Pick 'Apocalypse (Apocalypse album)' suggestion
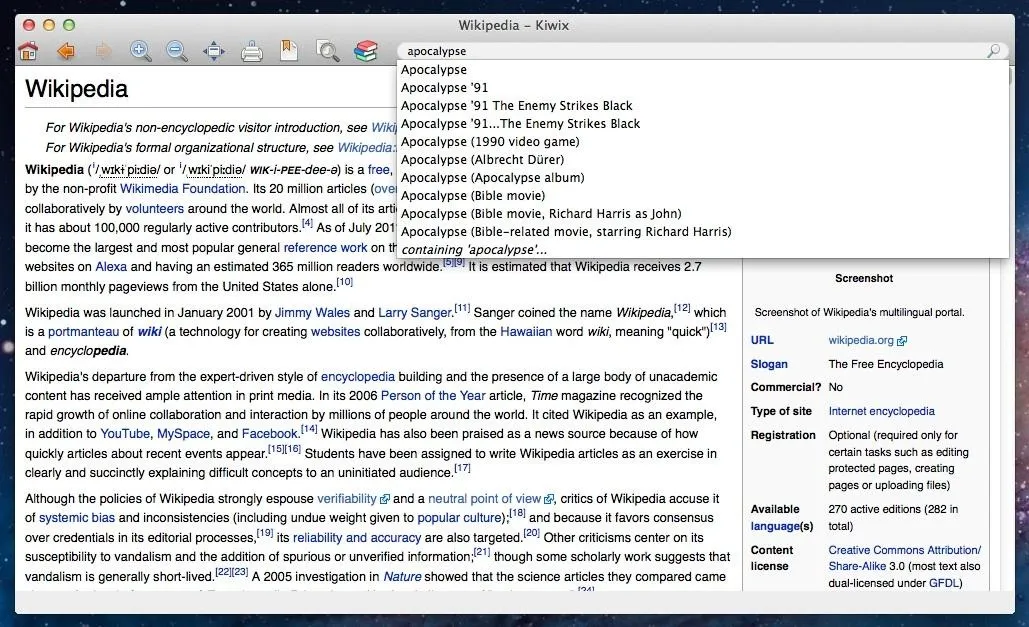Image resolution: width=1029 pixels, height=627 pixels. pyautogui.click(x=703, y=178)
